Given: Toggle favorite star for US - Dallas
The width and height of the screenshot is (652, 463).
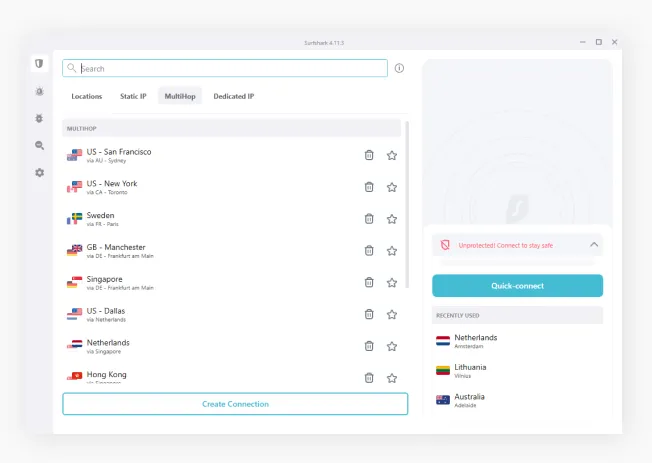Looking at the screenshot, I should coord(392,314).
